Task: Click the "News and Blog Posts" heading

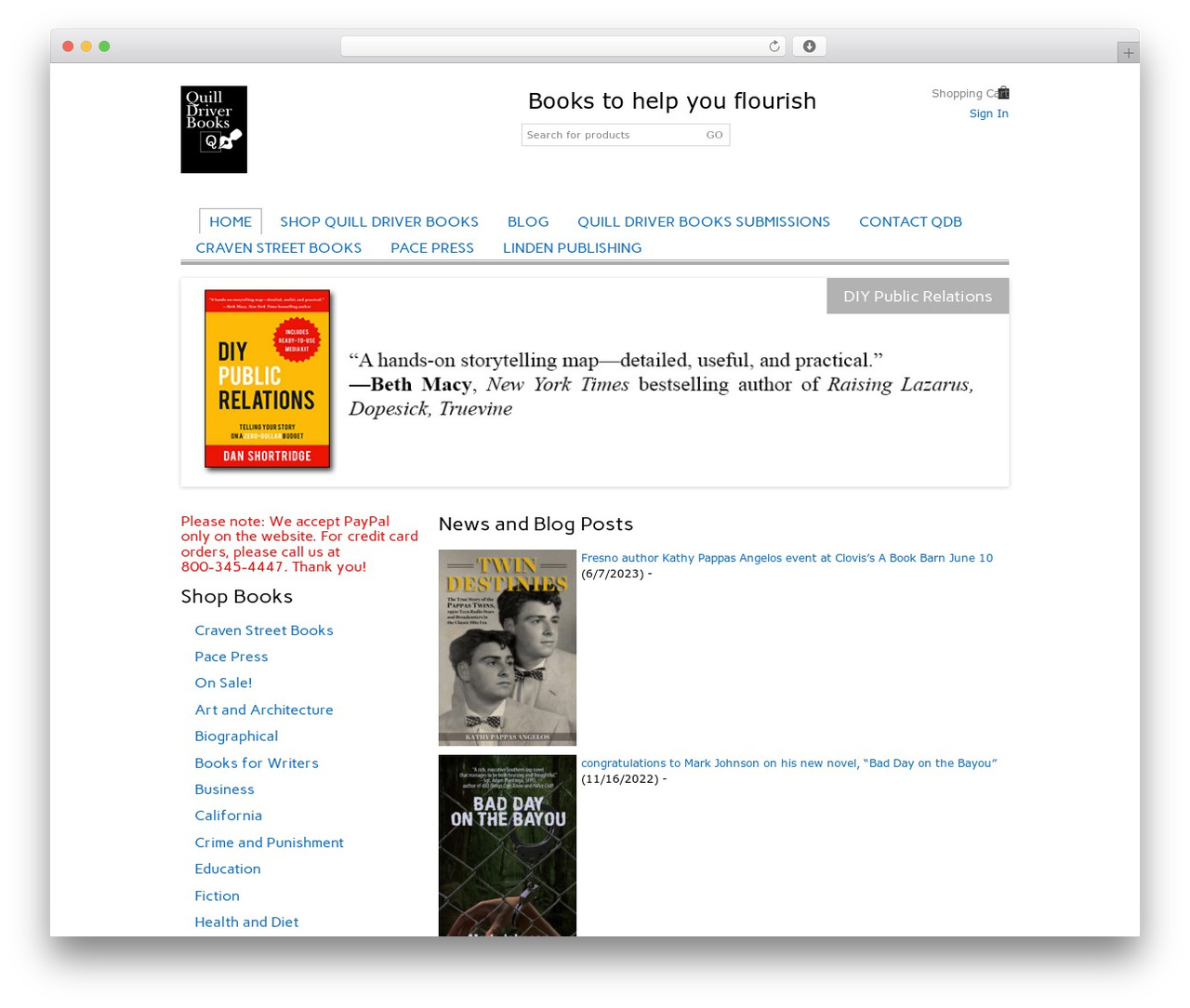Action: click(x=535, y=524)
